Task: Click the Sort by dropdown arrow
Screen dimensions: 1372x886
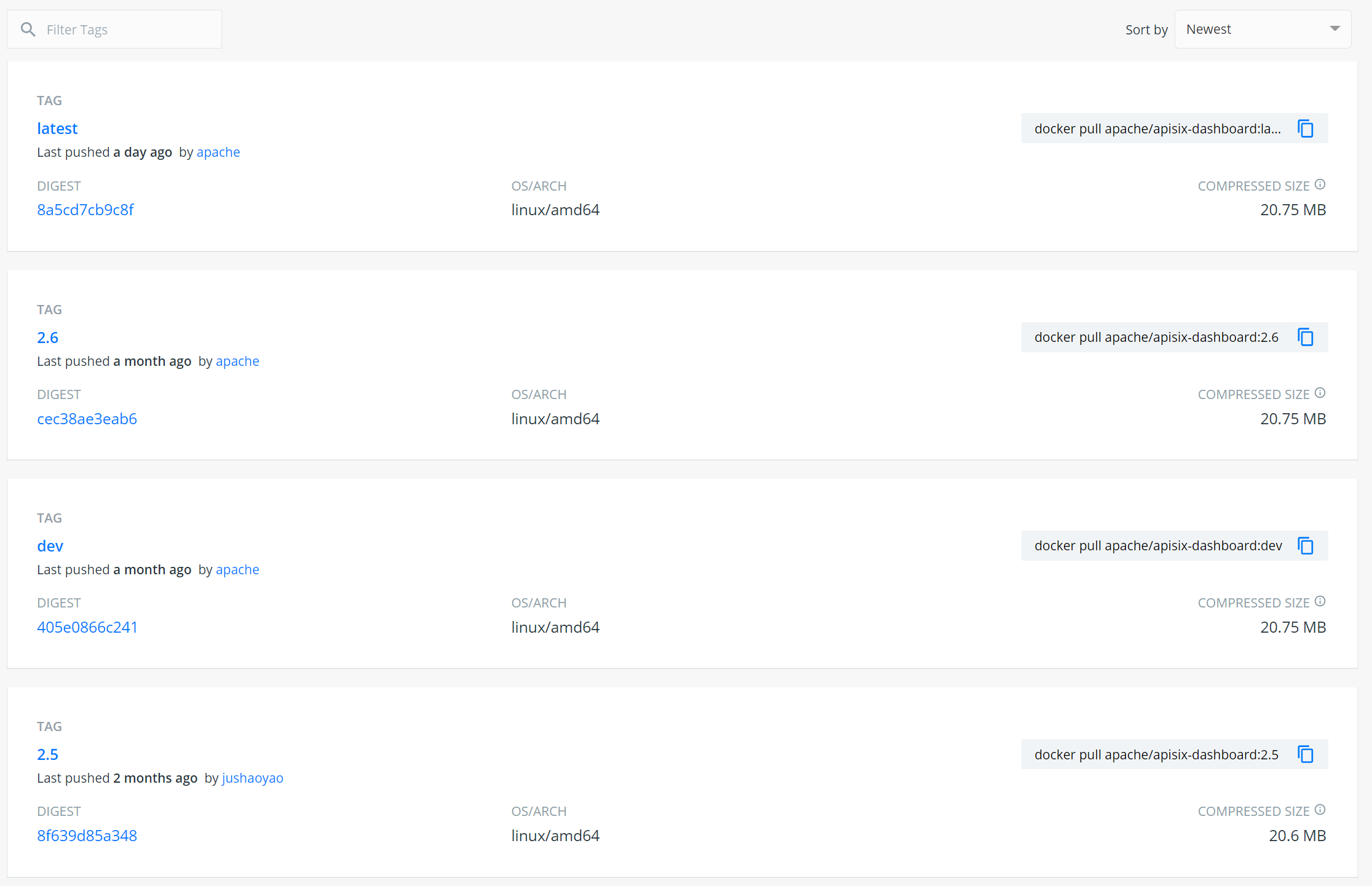Action: point(1334,29)
